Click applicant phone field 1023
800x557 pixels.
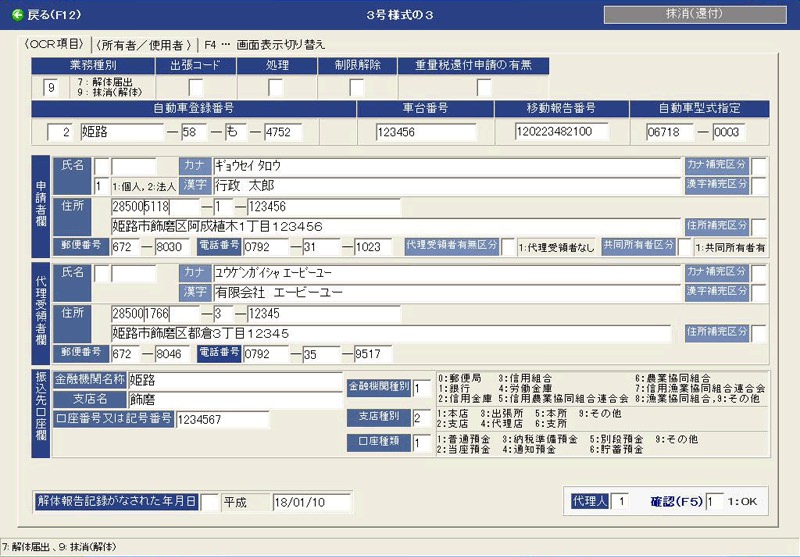[373, 247]
